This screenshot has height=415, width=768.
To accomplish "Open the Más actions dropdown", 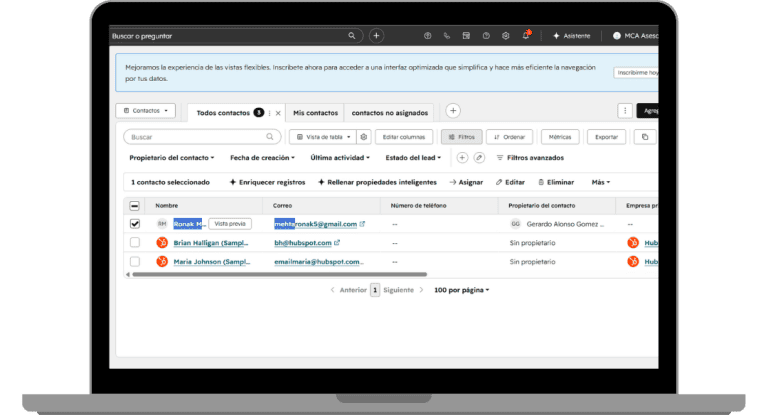I will (x=600, y=182).
